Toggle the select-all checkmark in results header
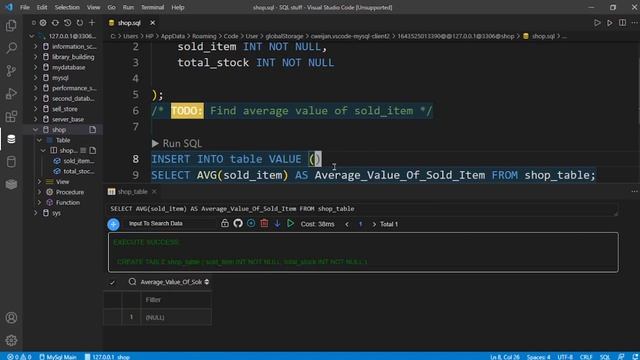Screen dimensions: 640x360 (x=112, y=282)
